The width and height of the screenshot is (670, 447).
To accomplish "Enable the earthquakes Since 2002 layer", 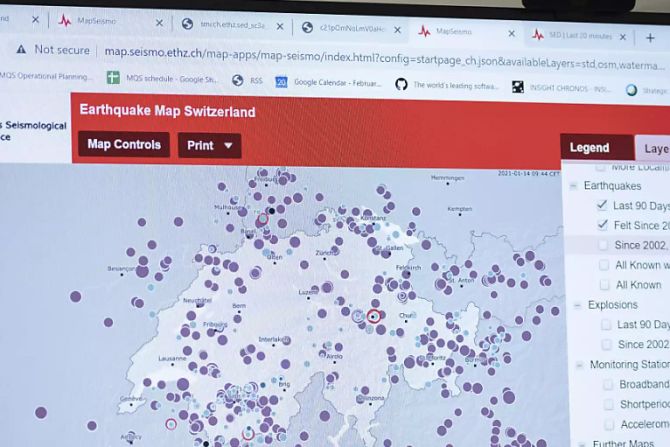I will 603,245.
